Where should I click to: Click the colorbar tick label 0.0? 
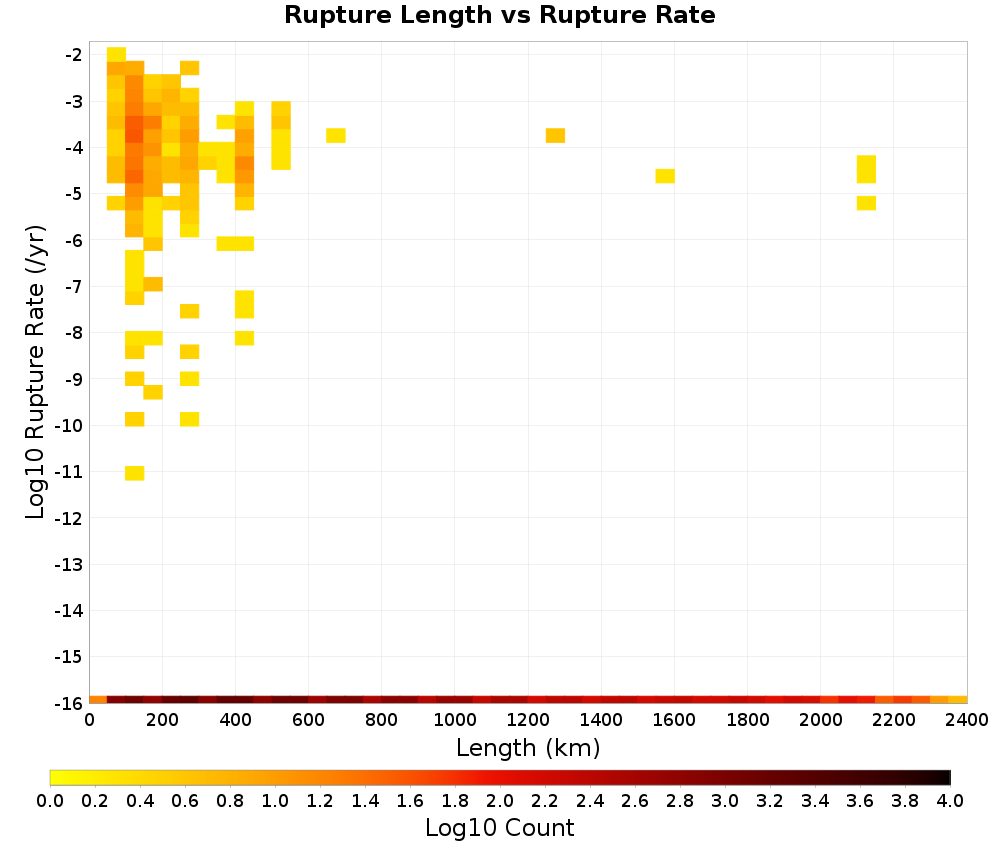(x=50, y=801)
